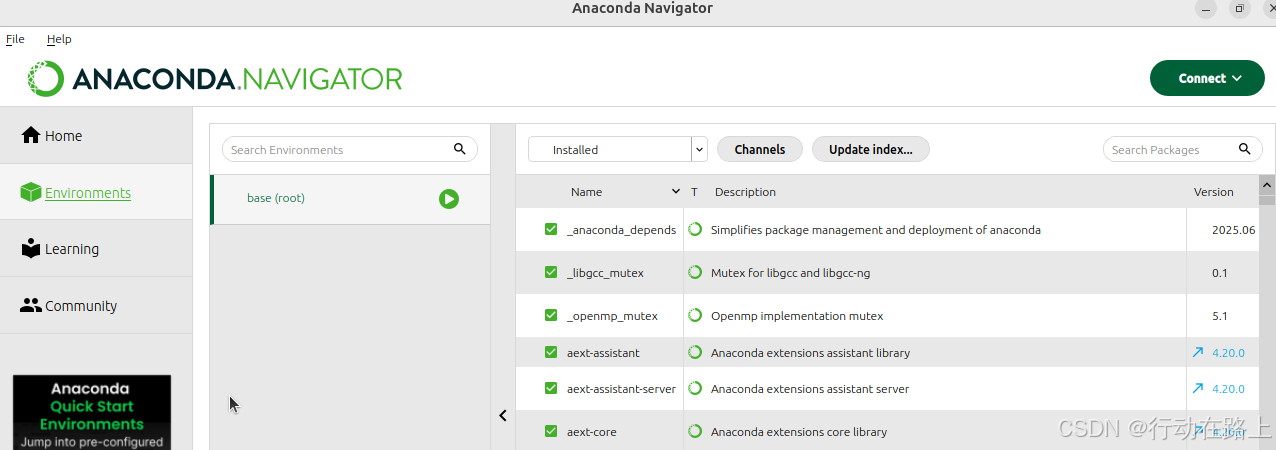Screen dimensions: 1276x450
Task: Click the package type icon of aext-assistant
Action: click(x=695, y=353)
